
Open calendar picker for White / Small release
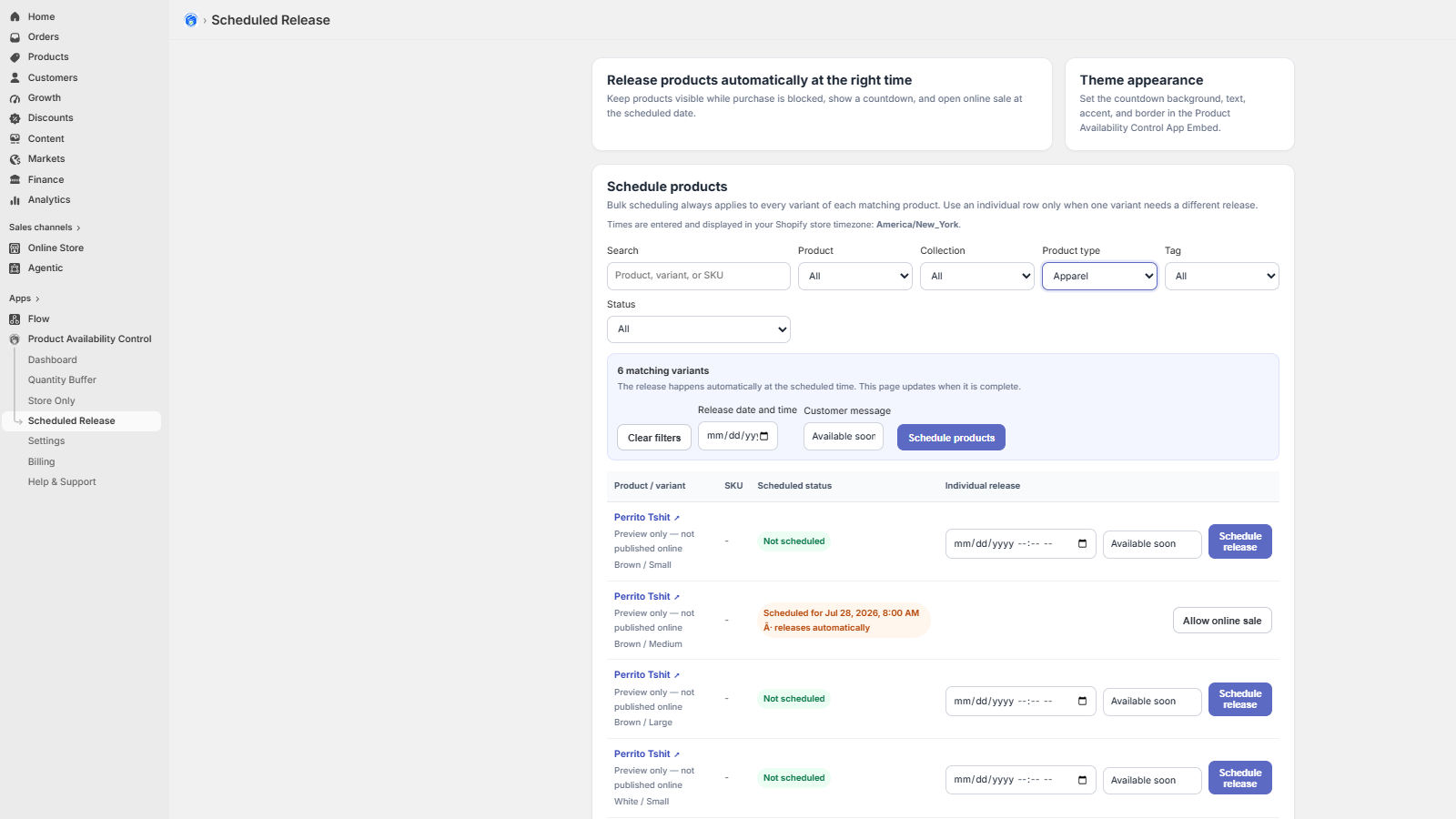click(1082, 781)
